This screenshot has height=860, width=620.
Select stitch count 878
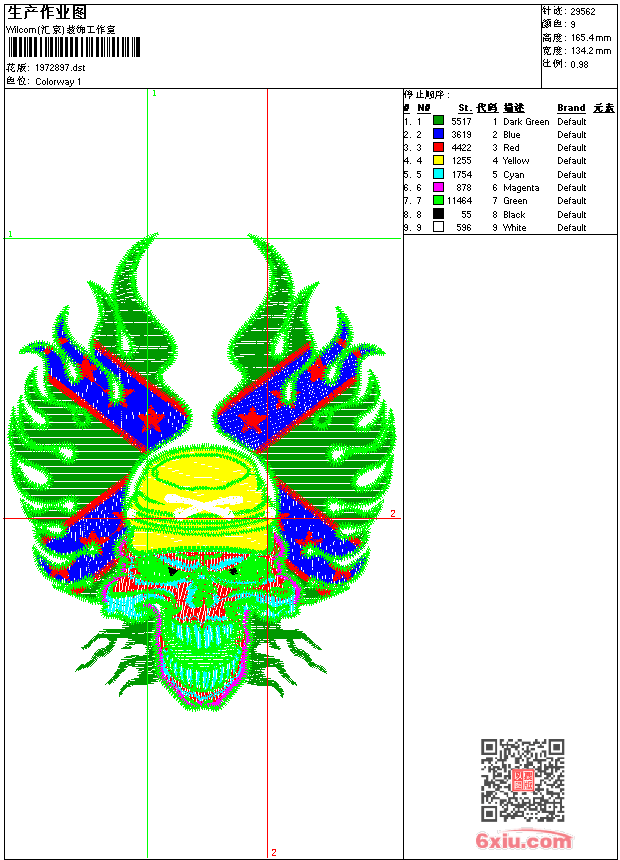click(x=464, y=188)
